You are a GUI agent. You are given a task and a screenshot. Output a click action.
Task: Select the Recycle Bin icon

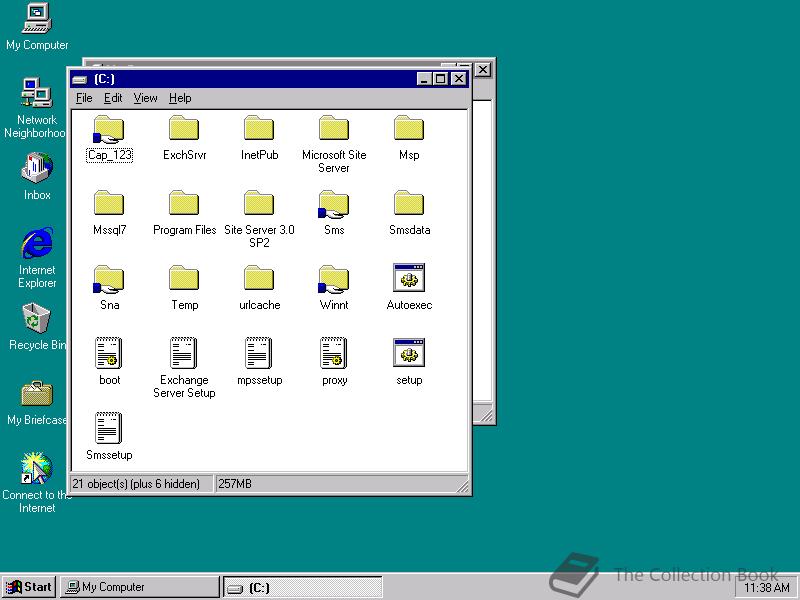[x=37, y=327]
